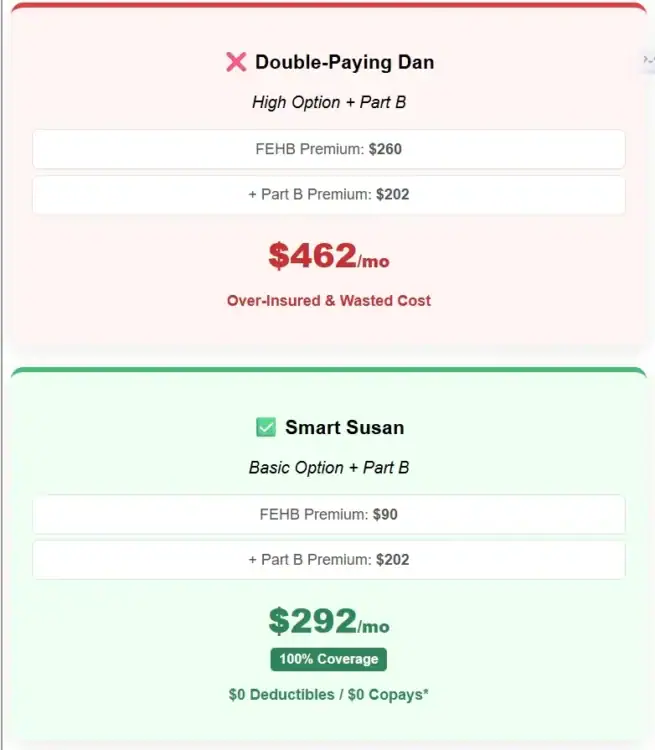This screenshot has height=750, width=655.
Task: Click the $90 amount in Susan's FEHB row
Action: 385,515
